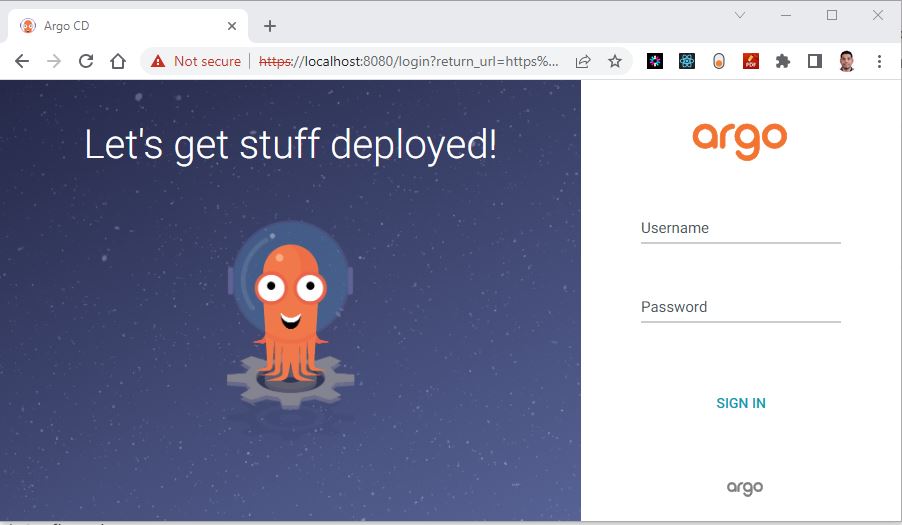This screenshot has height=525, width=902.
Task: Toggle the browser side panel
Action: (815, 61)
